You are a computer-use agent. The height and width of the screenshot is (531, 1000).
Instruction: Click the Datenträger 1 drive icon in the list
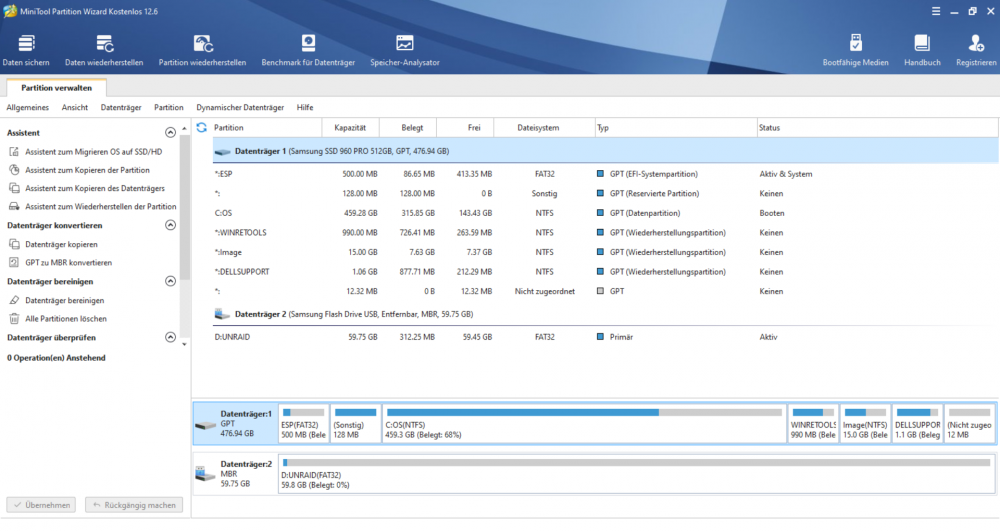[223, 152]
